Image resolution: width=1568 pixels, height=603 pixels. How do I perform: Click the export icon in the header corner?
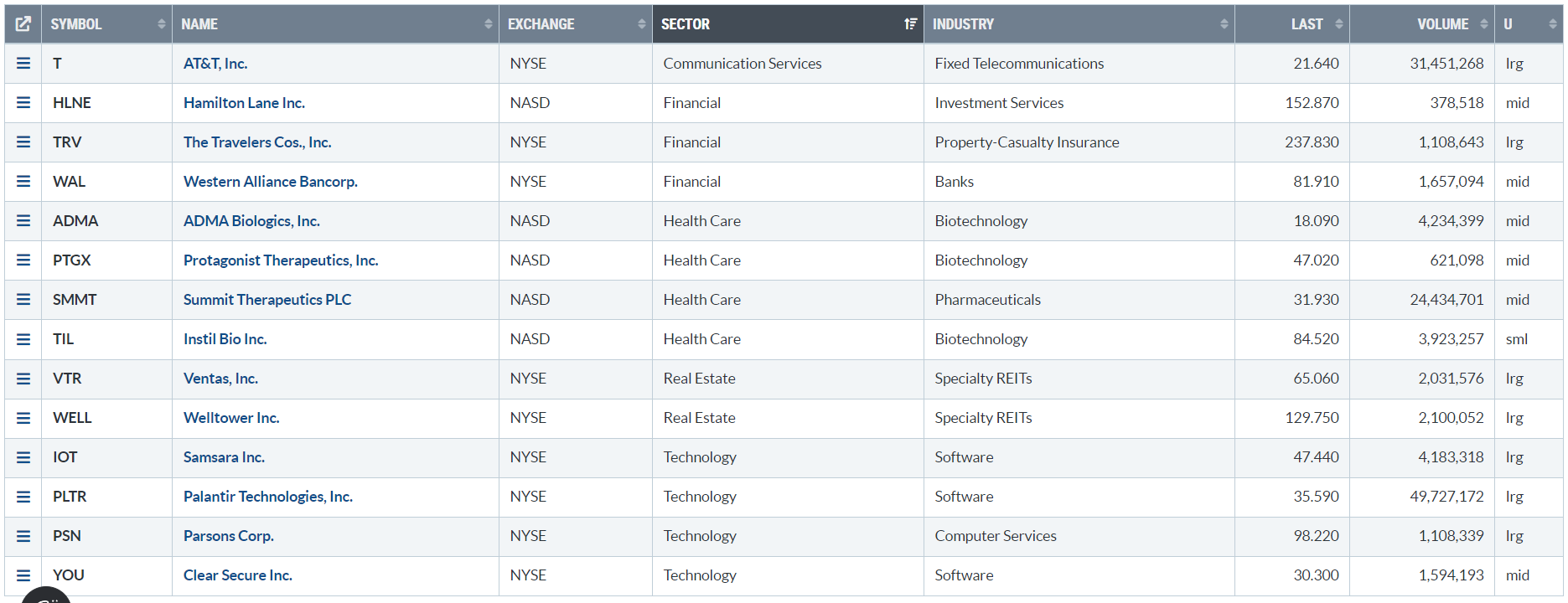tap(23, 24)
